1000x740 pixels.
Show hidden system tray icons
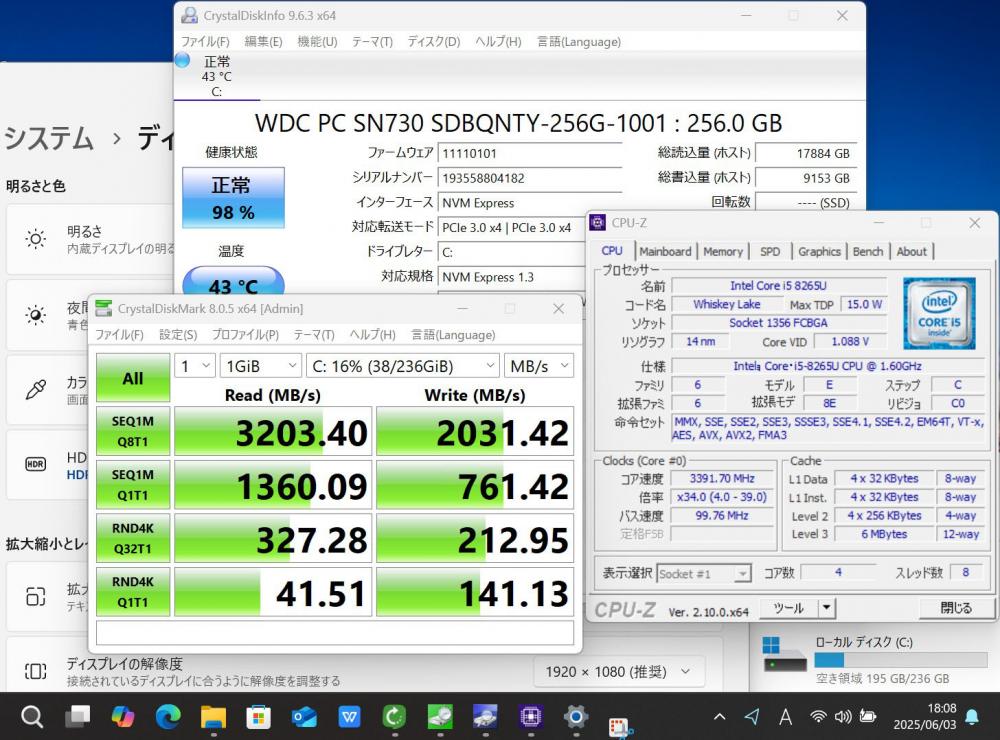pos(719,717)
